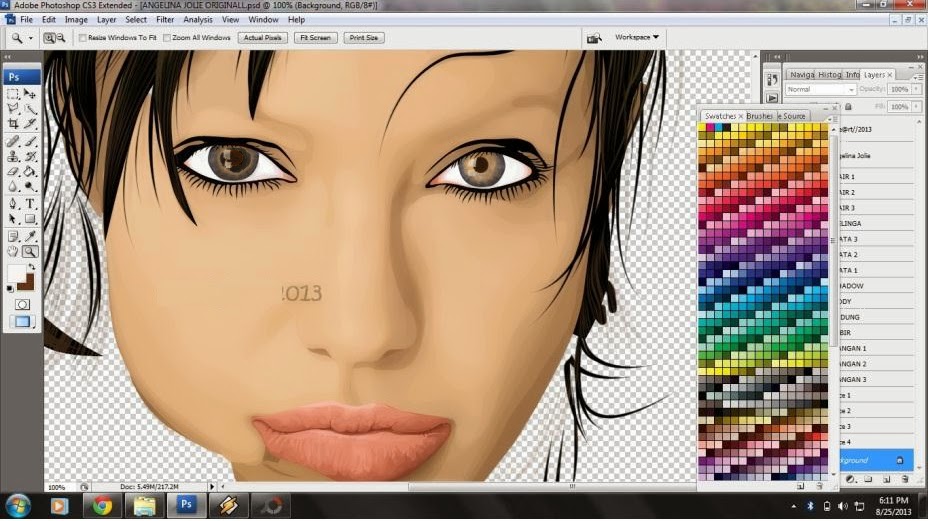Select the Path Selection tool
Viewport: 928px width, 521px height.
tap(13, 220)
